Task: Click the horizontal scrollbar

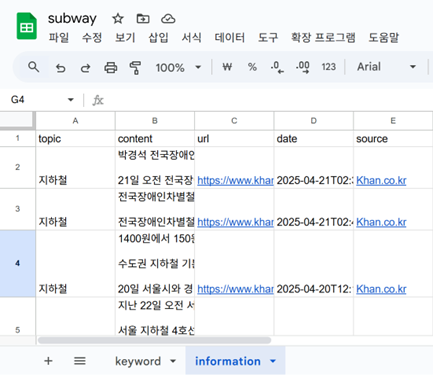Action: 154,340
